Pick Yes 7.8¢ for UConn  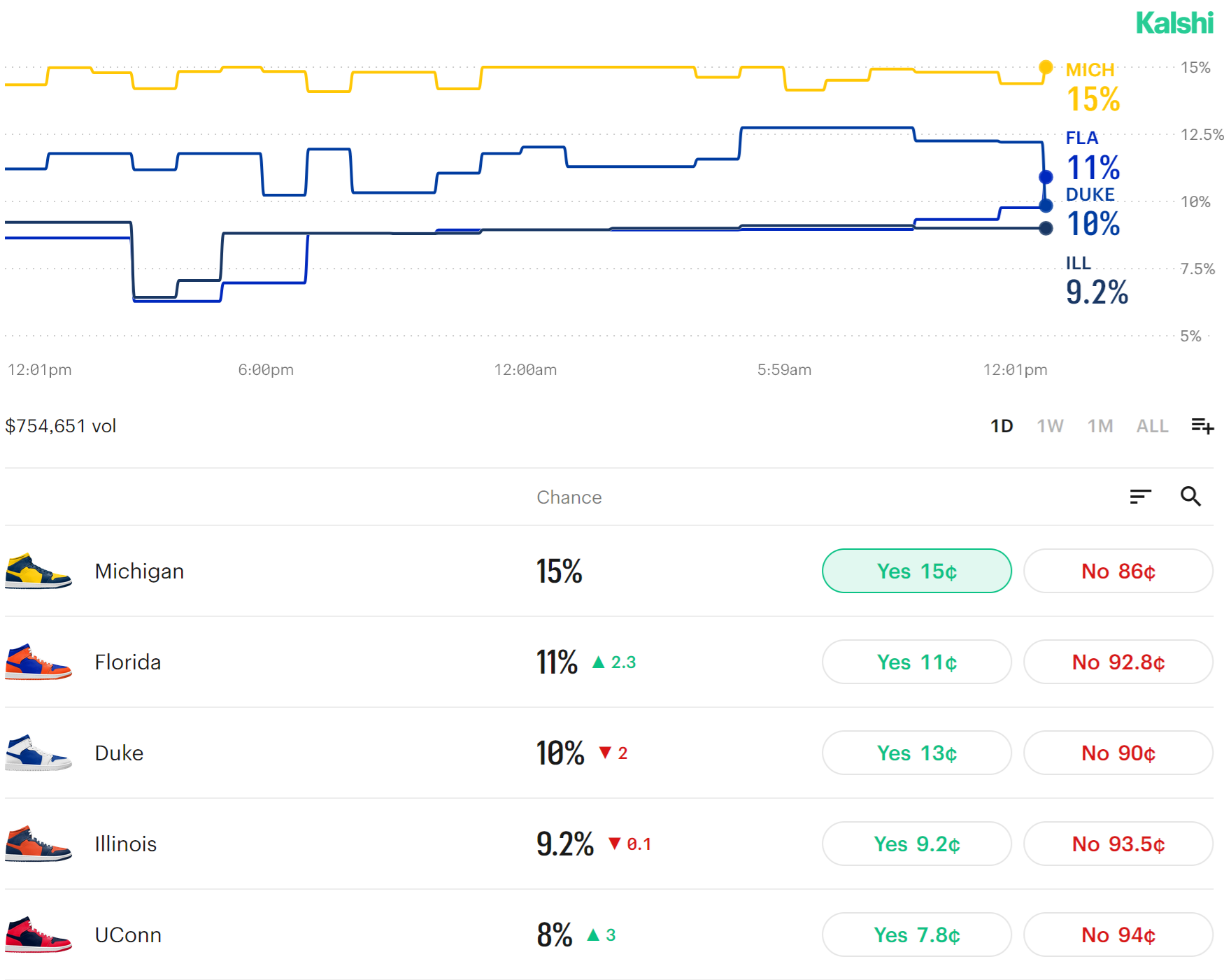916,935
